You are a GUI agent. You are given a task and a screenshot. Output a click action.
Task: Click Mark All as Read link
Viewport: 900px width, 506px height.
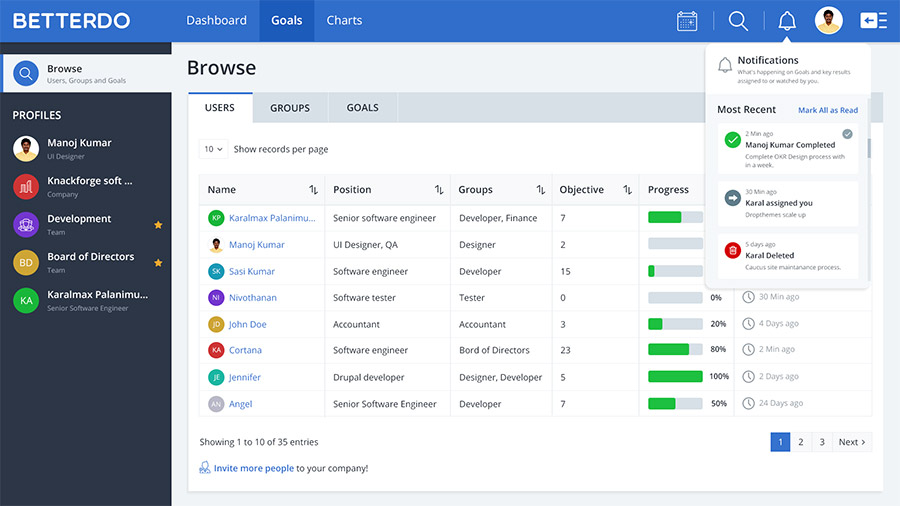click(x=827, y=110)
